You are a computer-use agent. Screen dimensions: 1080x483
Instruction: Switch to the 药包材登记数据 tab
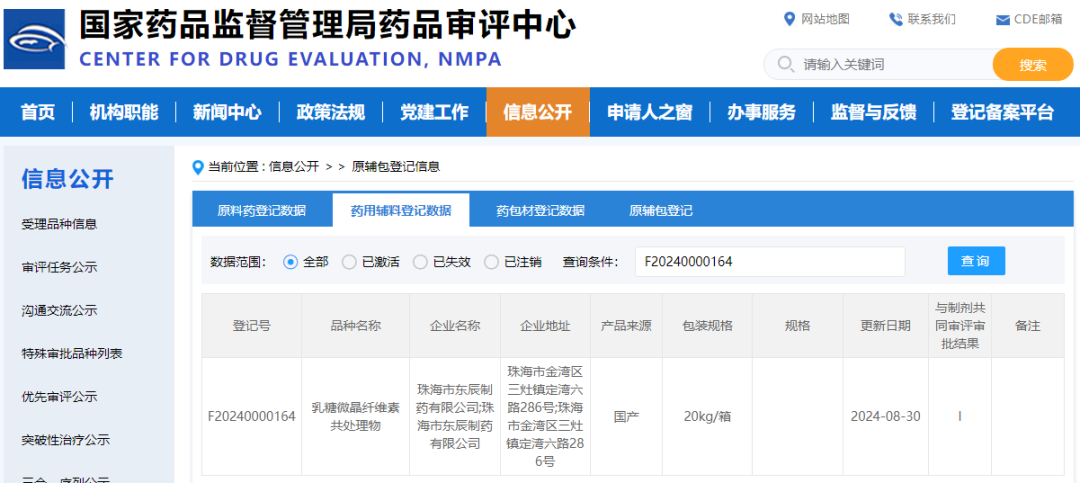(x=540, y=211)
